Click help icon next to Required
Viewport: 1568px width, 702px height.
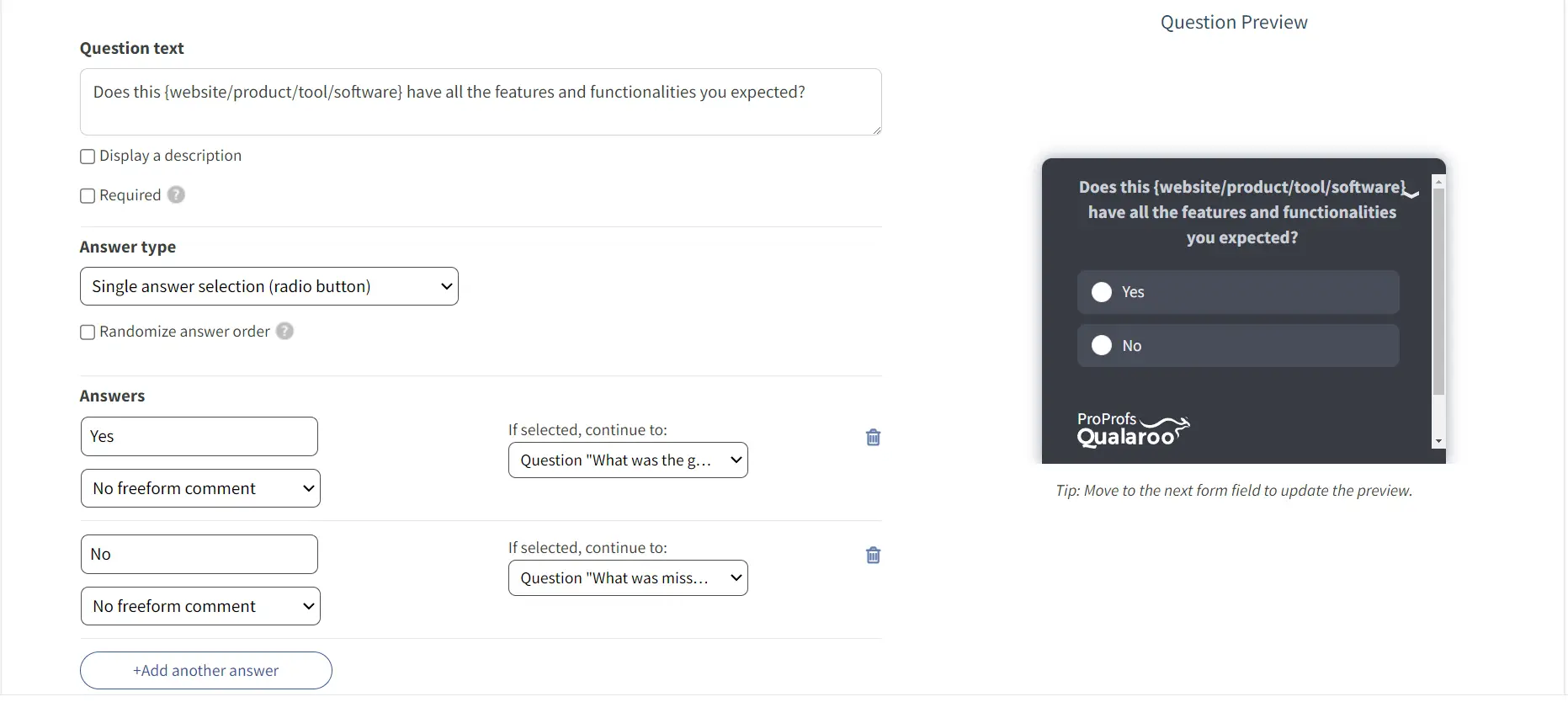[x=176, y=195]
